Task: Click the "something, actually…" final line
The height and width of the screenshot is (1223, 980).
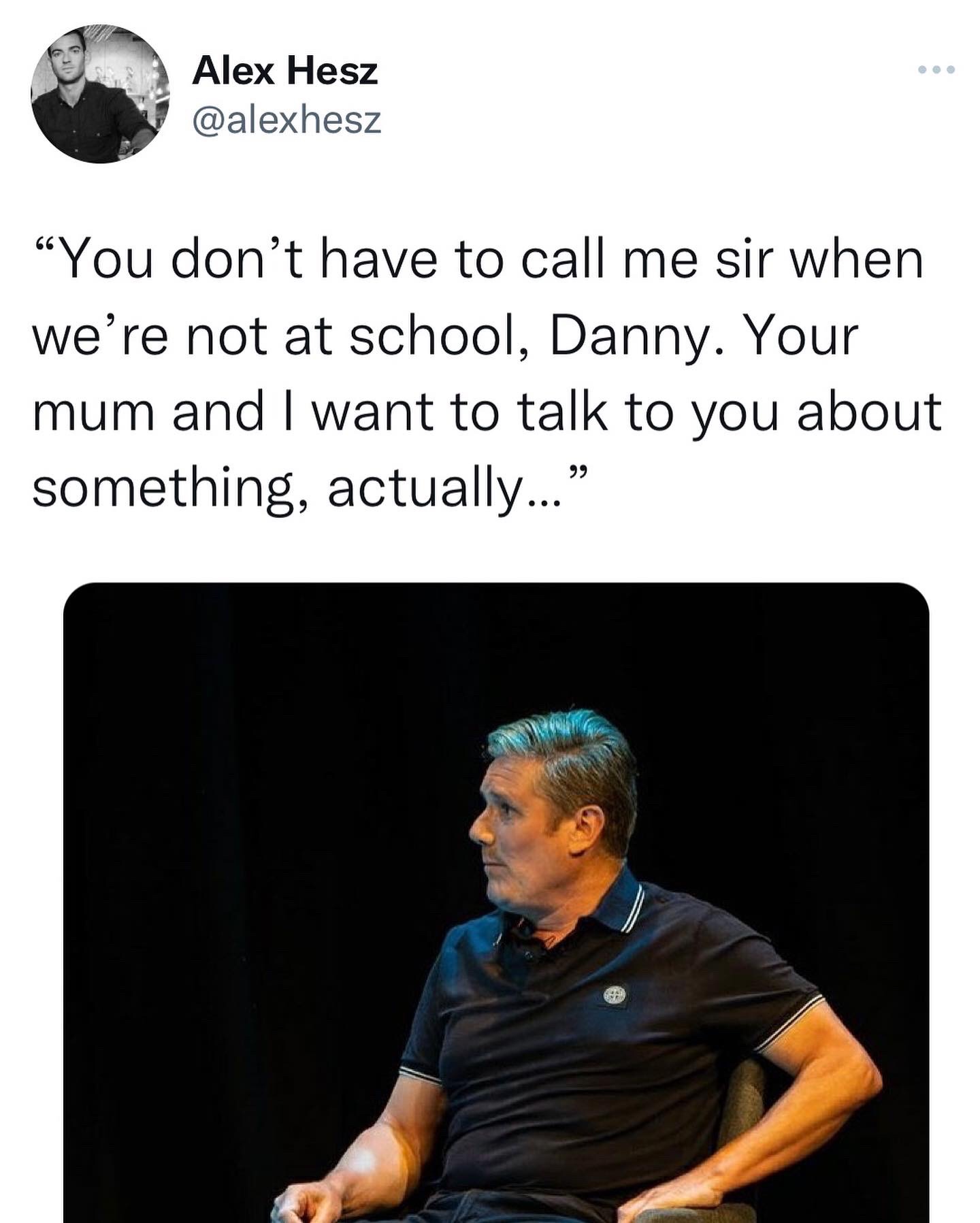Action: (309, 488)
